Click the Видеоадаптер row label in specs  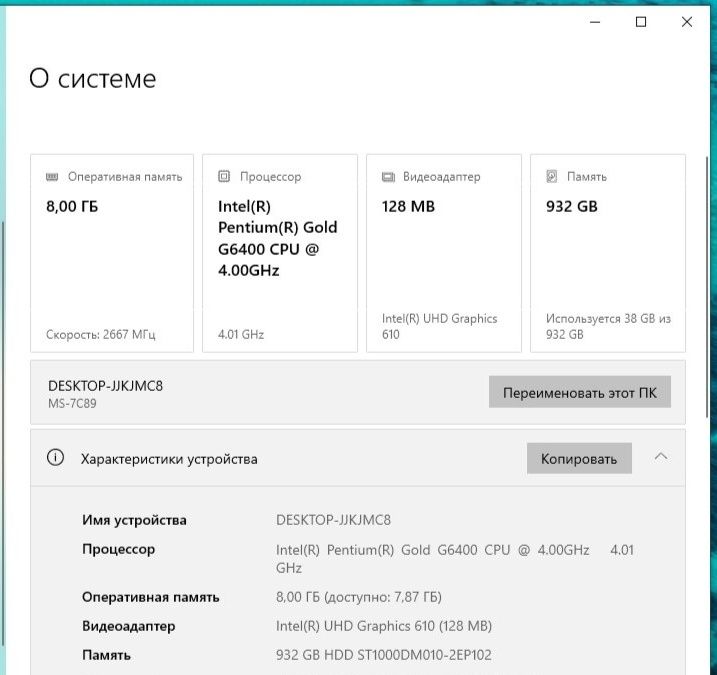coord(128,626)
